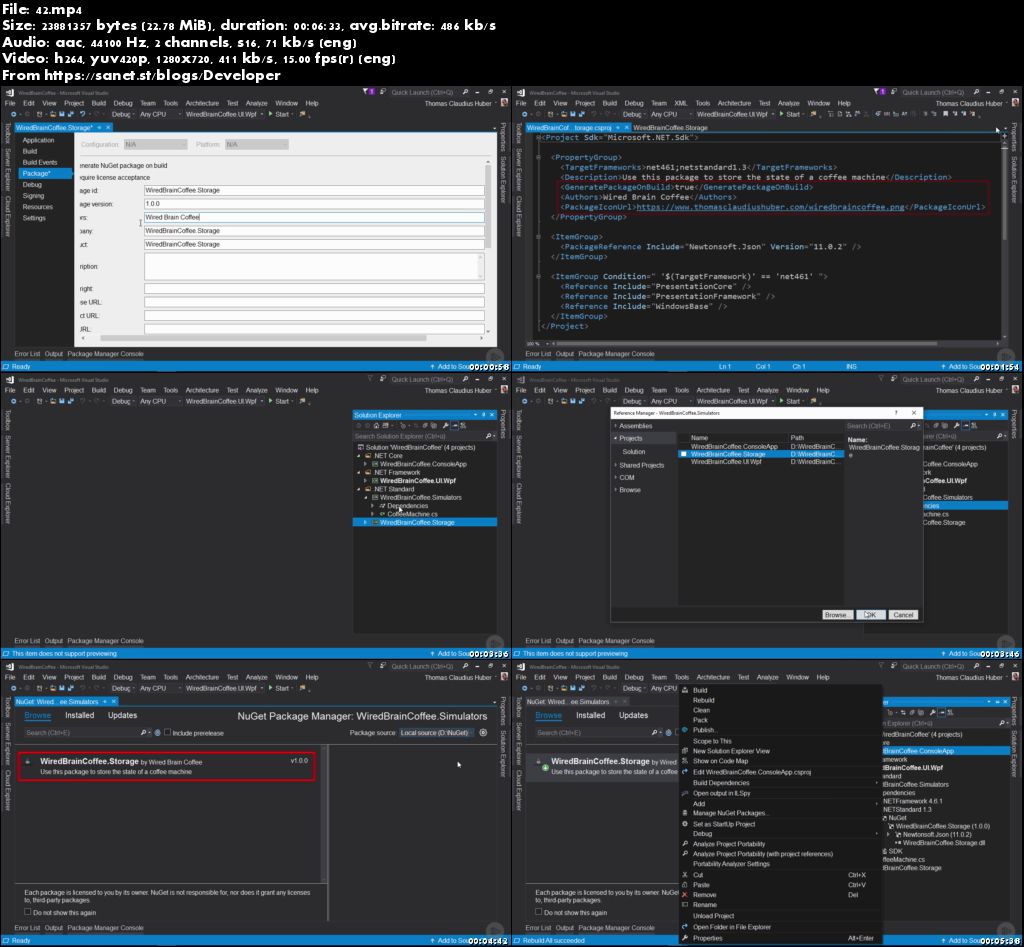Click the Edit WiredBrainCoffee.ConsoleApp.csproj arrow icon

685,772
